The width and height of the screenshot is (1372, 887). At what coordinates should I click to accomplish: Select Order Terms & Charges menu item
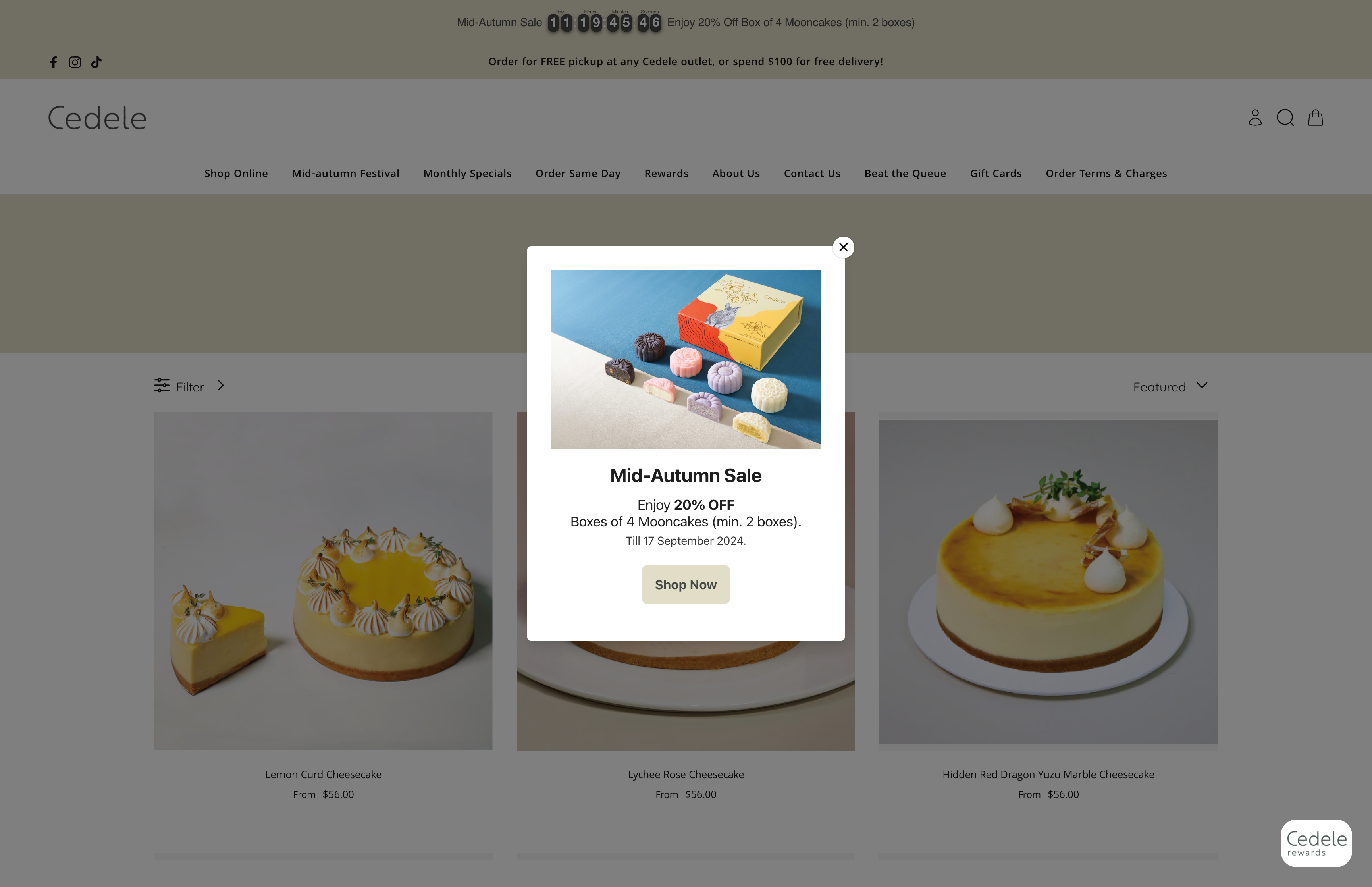tap(1106, 174)
